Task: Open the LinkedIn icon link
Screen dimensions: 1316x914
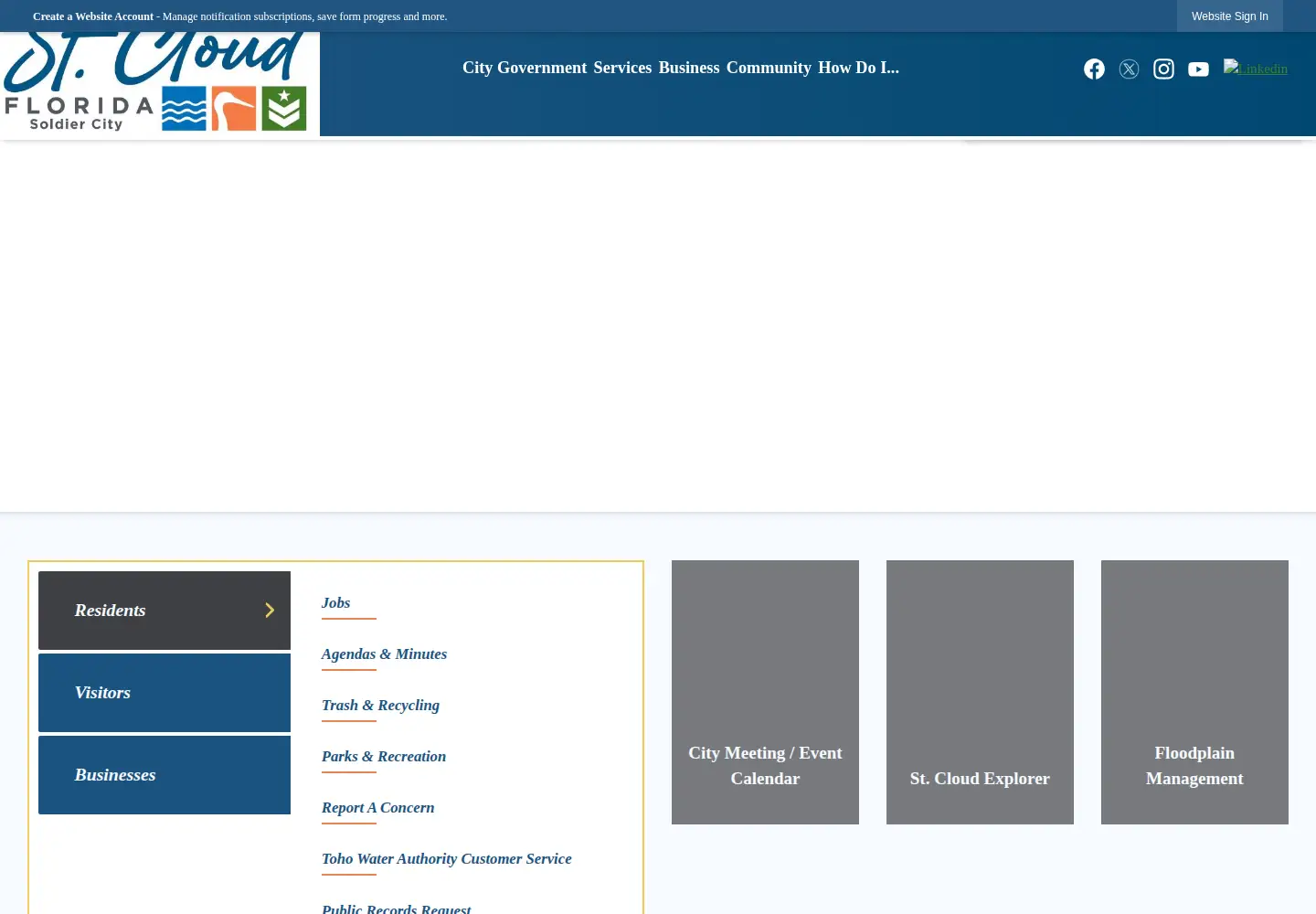Action: 1256,69
